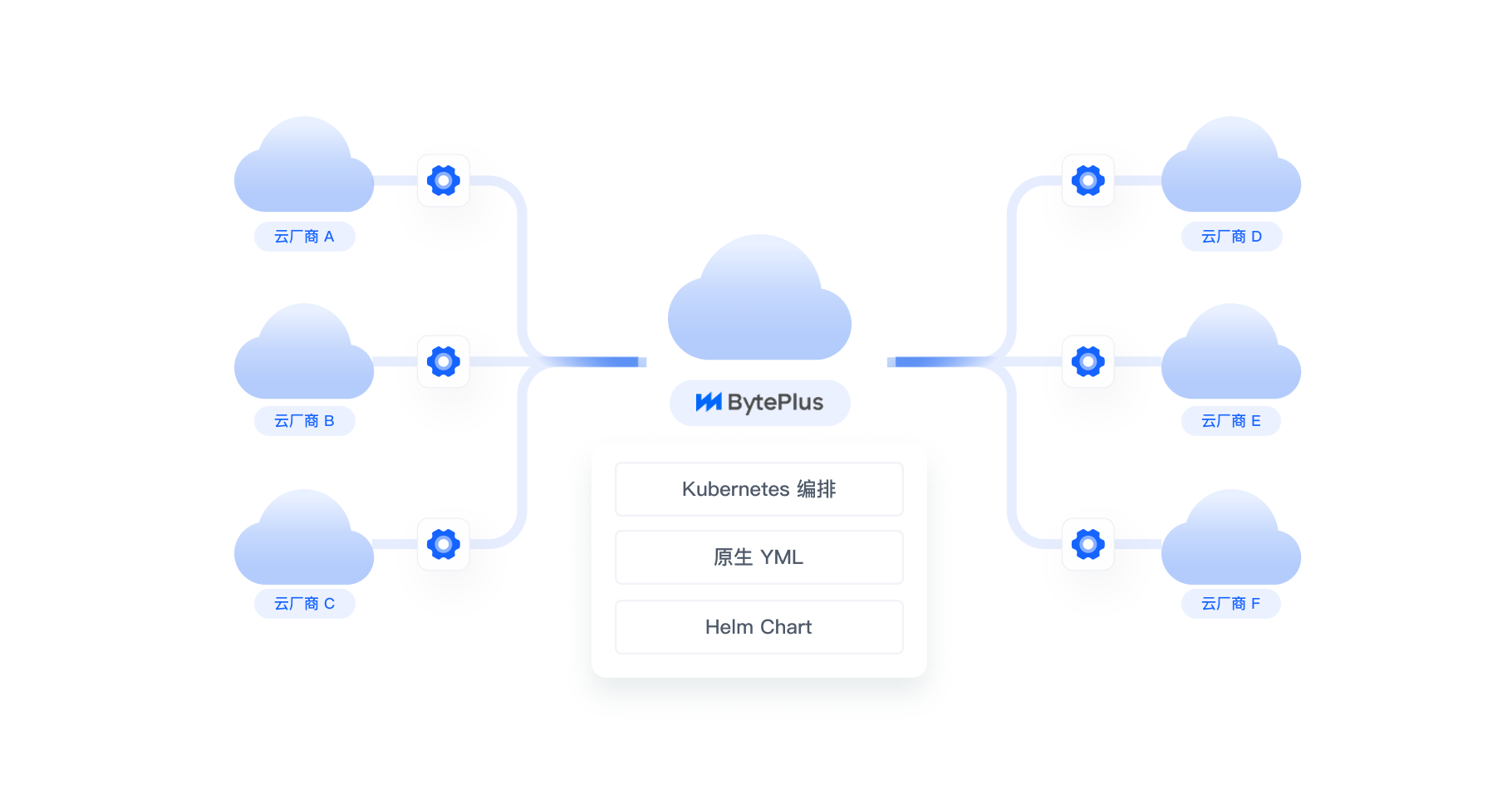
Task: Click the gear icon beside 云厂商 F
Action: click(1087, 544)
